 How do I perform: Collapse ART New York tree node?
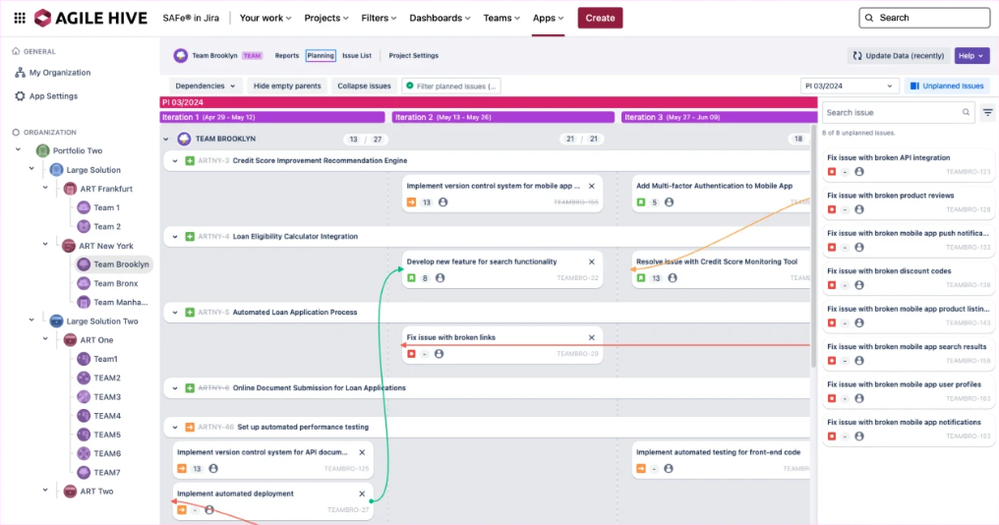coord(45,244)
